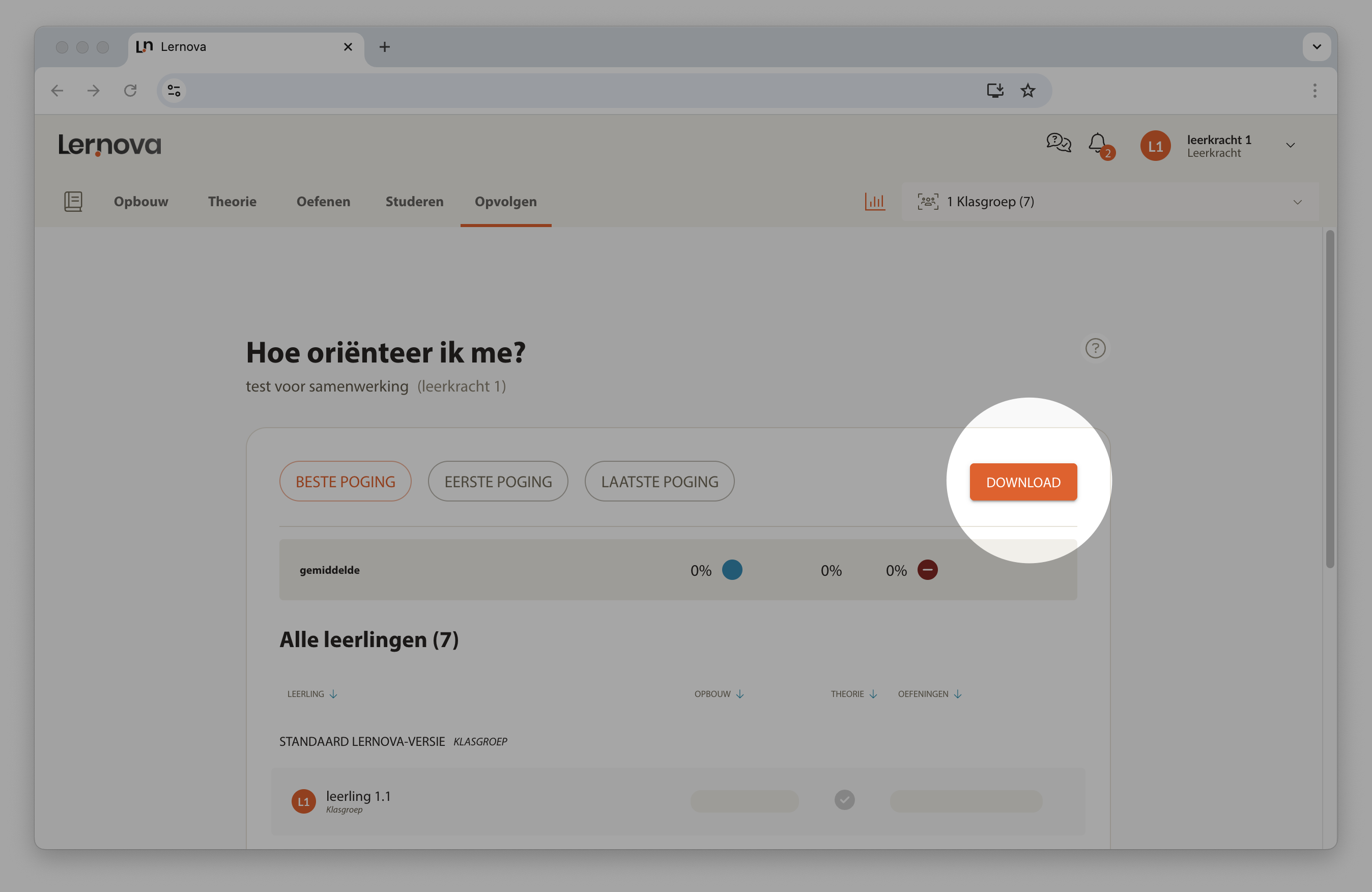The height and width of the screenshot is (892, 1372).
Task: Open the book table of contents icon
Action: tap(73, 201)
